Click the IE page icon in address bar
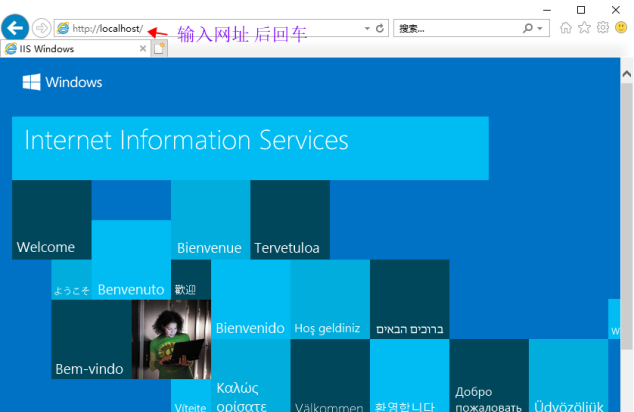634x412 pixels. click(63, 28)
